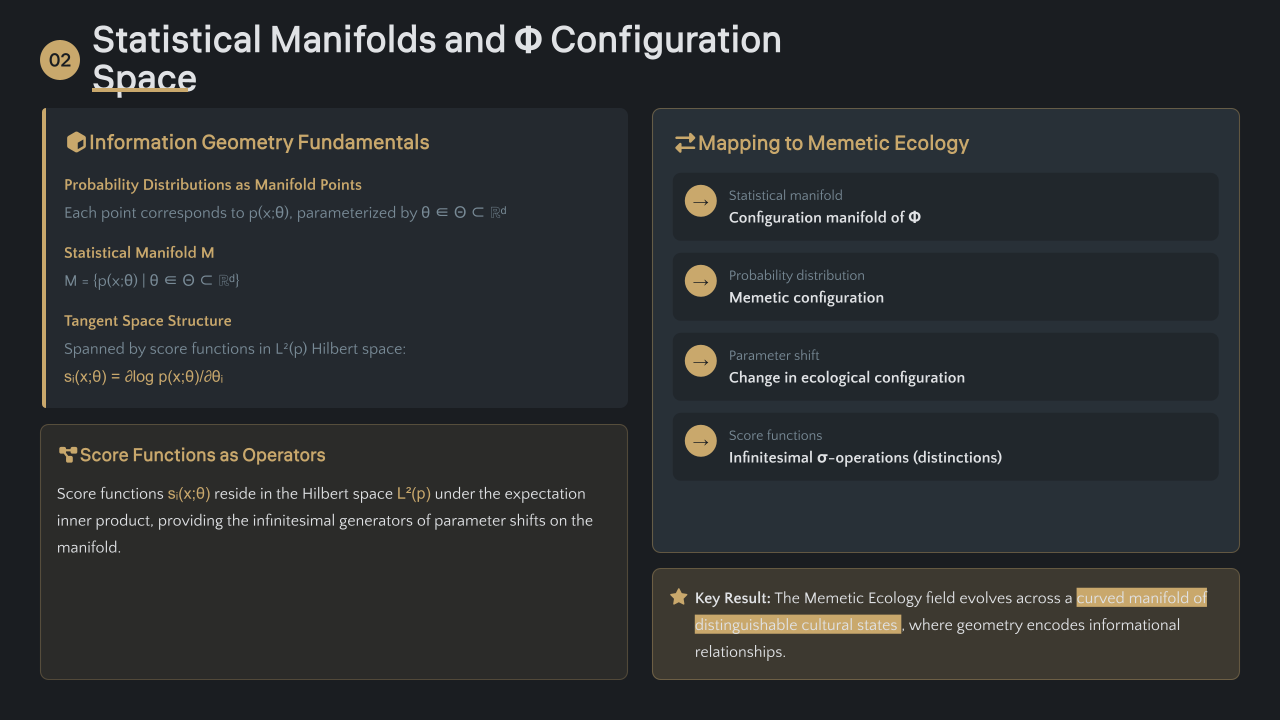Click the Infinitesimal σ-operations (distinctions) entry
Viewport: 1280px width, 720px height.
tap(865, 458)
